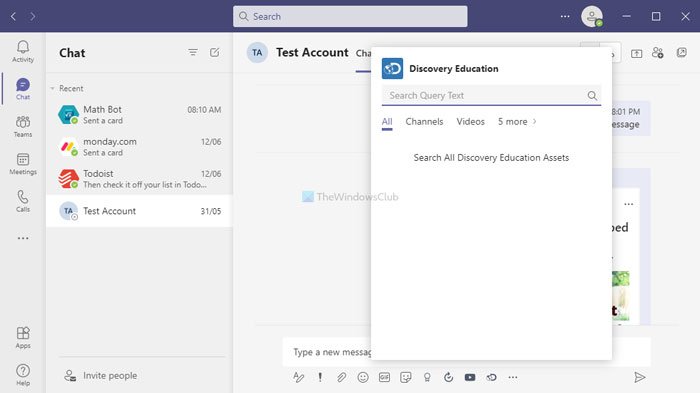This screenshot has height=393, width=700.
Task: Click the share screen icon
Action: (637, 53)
